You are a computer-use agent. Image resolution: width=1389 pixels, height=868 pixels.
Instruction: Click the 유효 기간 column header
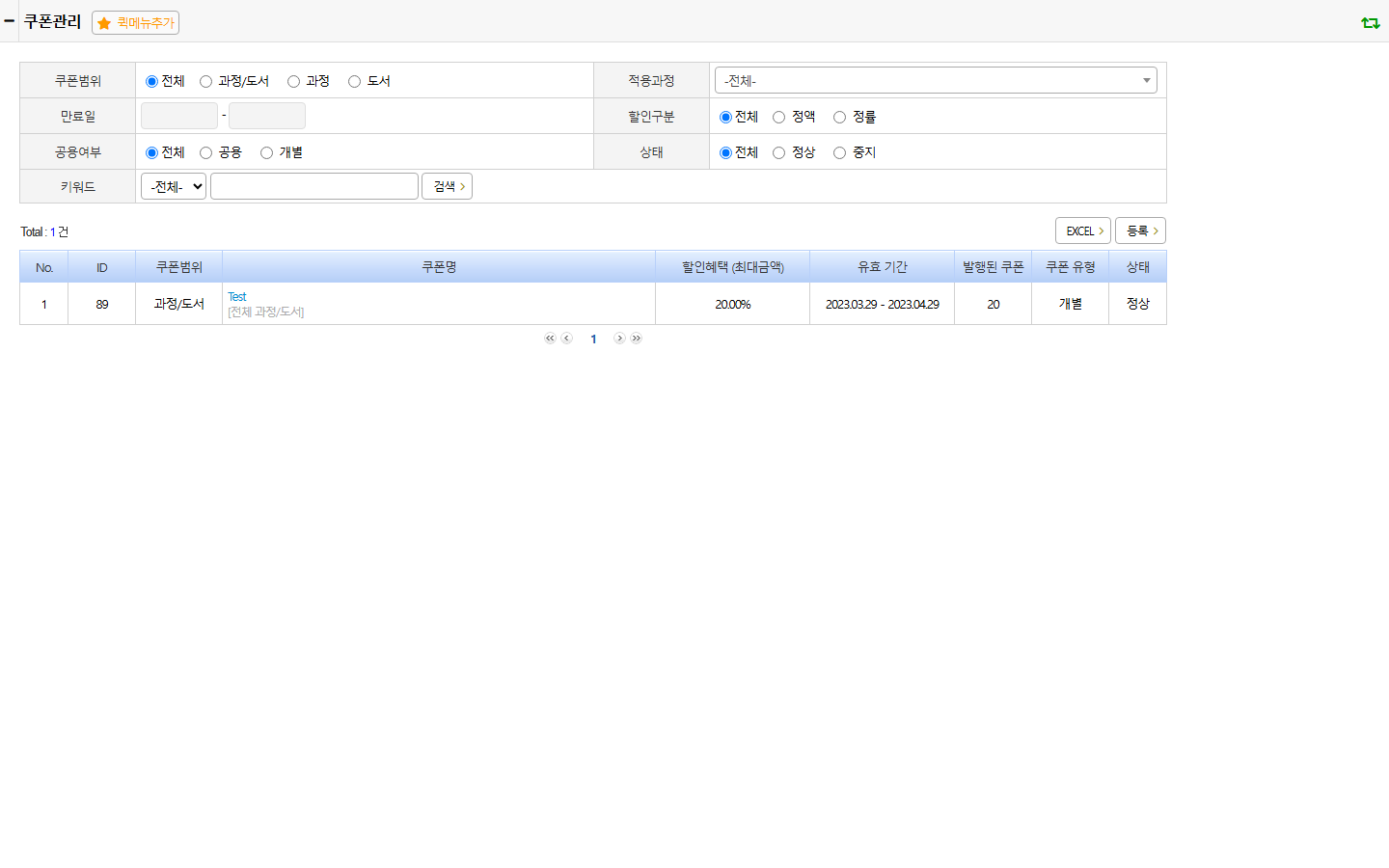(883, 267)
